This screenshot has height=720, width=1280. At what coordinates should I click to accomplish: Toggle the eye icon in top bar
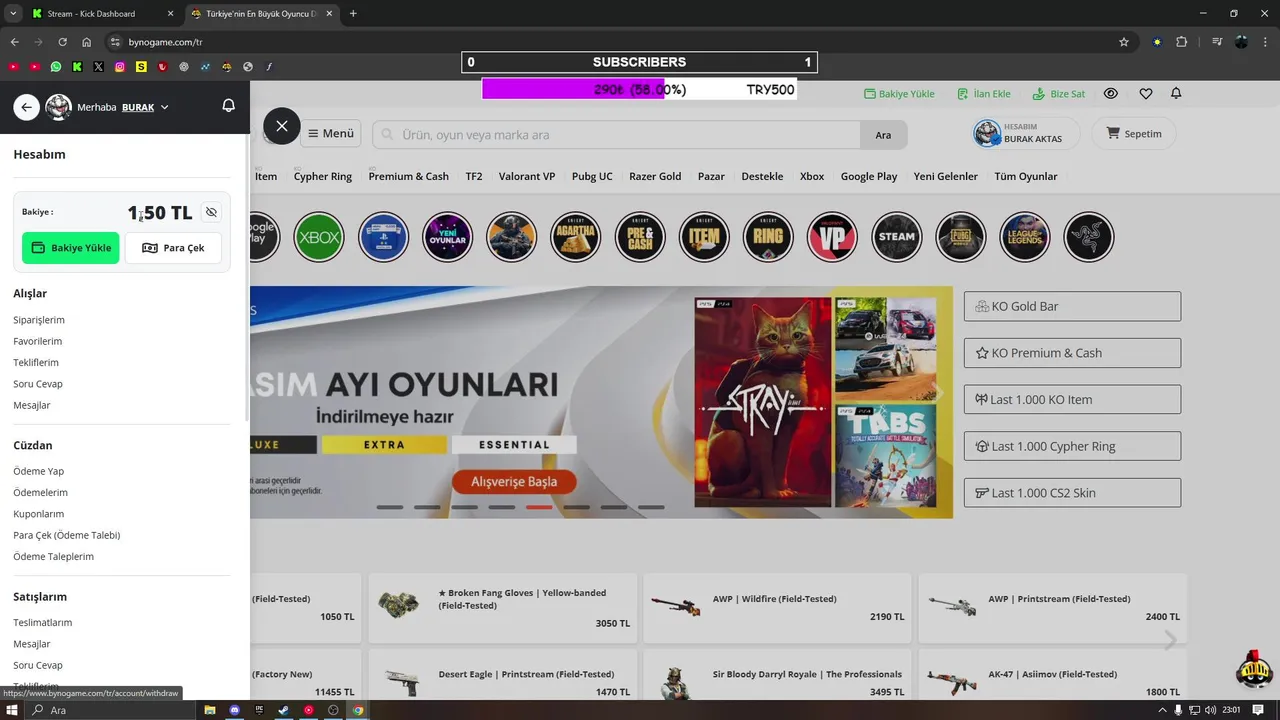tap(1111, 93)
